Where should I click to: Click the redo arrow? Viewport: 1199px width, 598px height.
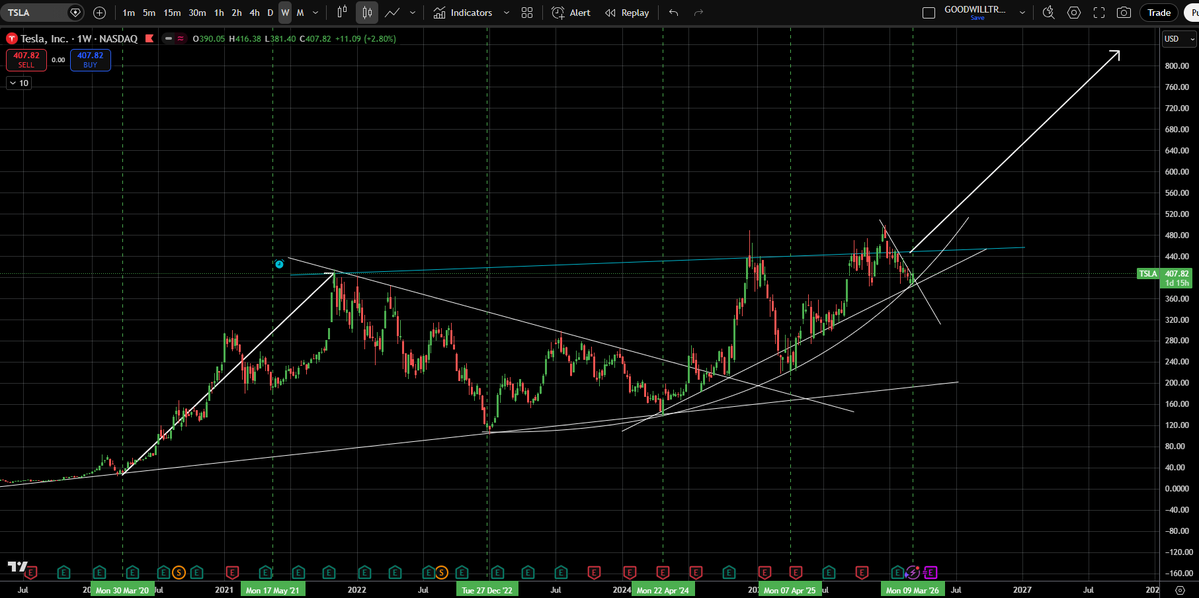[x=698, y=12]
